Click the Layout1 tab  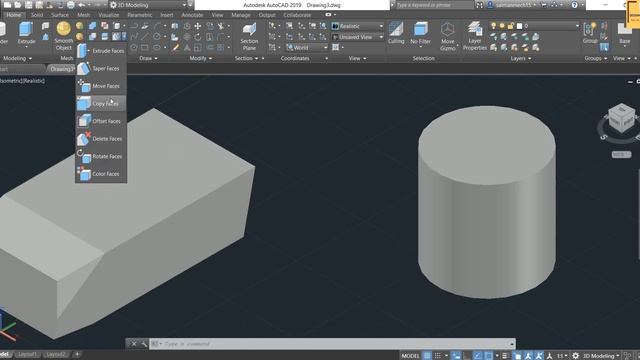[x=27, y=354]
